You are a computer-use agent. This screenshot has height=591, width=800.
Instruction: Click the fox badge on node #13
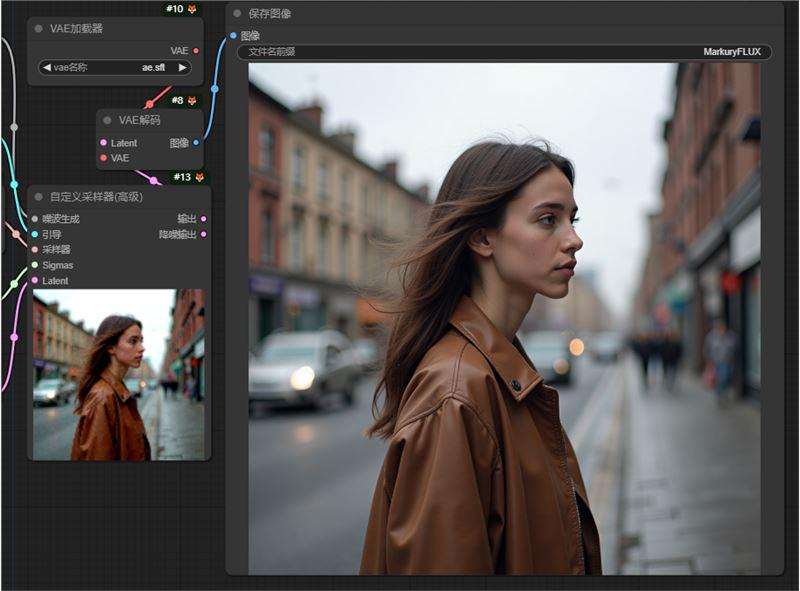tap(200, 177)
